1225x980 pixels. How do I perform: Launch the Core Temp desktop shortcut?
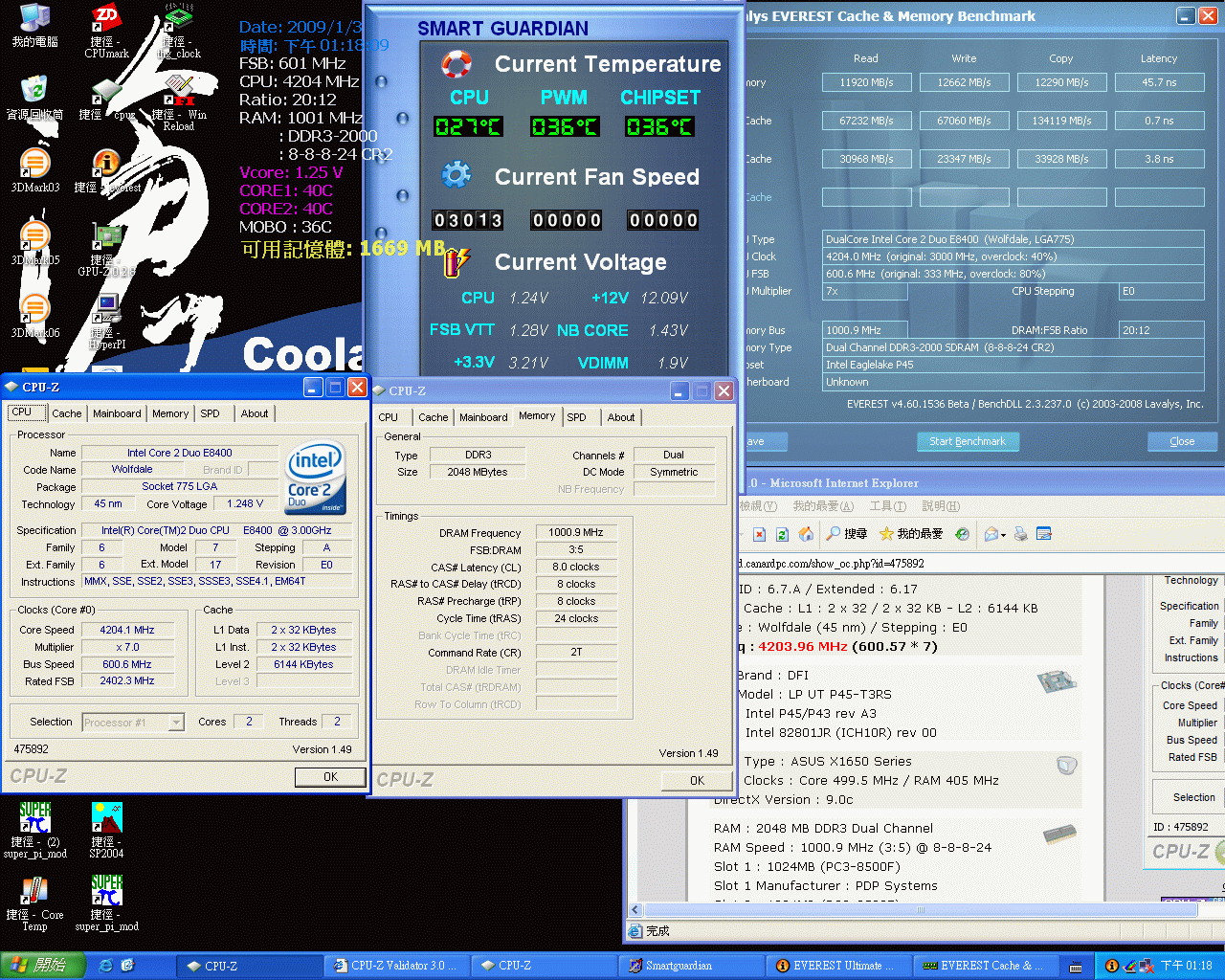pos(35,903)
